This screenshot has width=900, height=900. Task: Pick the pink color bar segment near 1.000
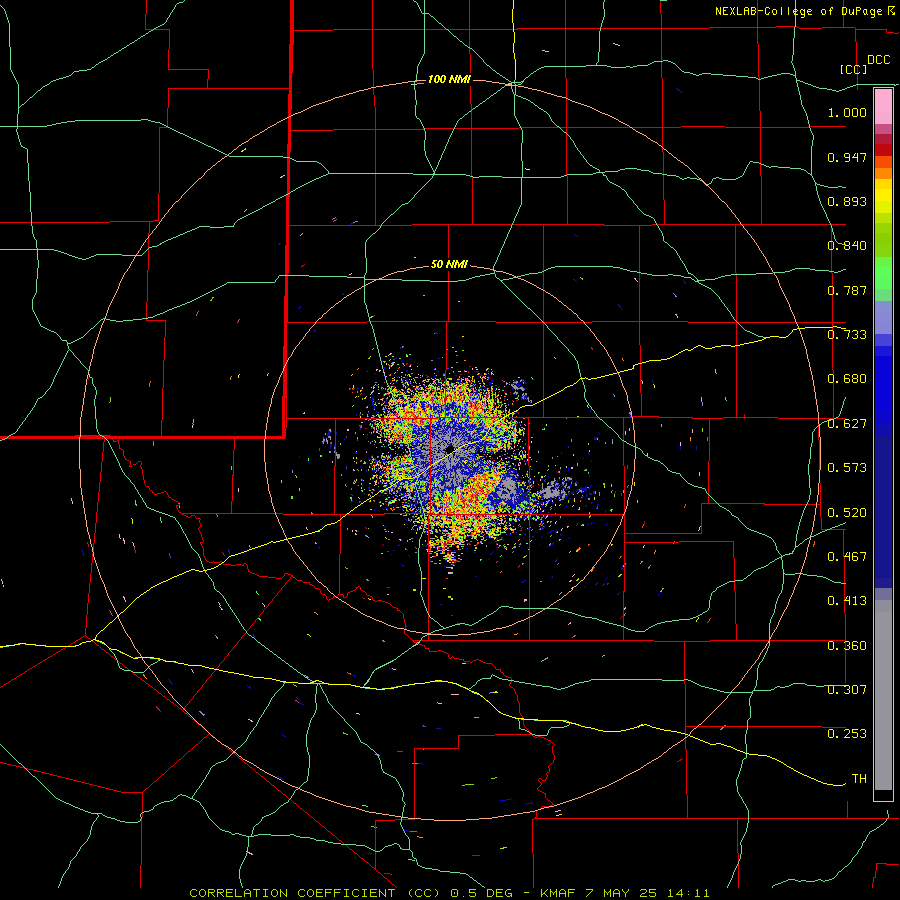tap(883, 107)
